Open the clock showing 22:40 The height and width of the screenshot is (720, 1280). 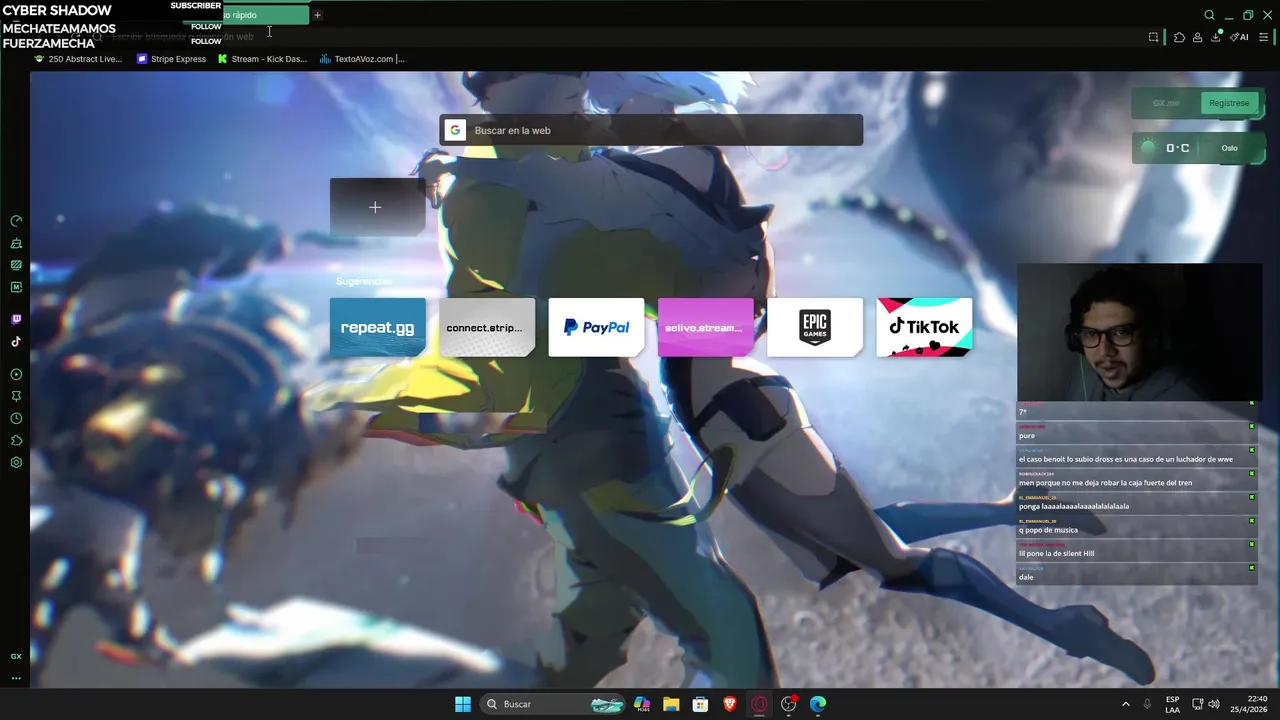[x=1249, y=704]
